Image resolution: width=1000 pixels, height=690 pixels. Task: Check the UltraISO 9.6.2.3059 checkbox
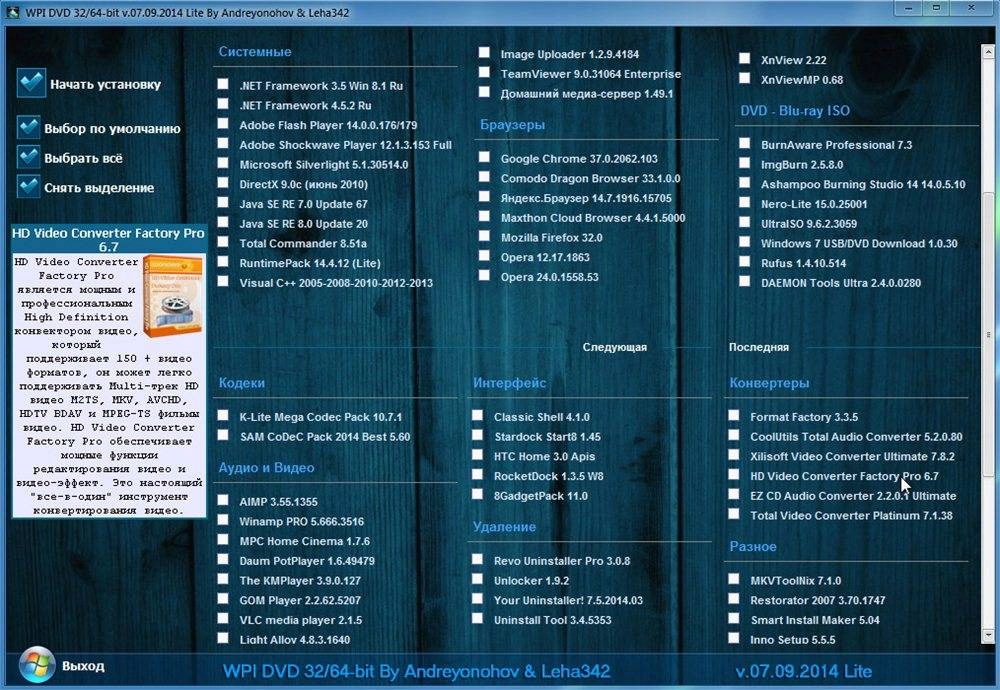point(745,222)
